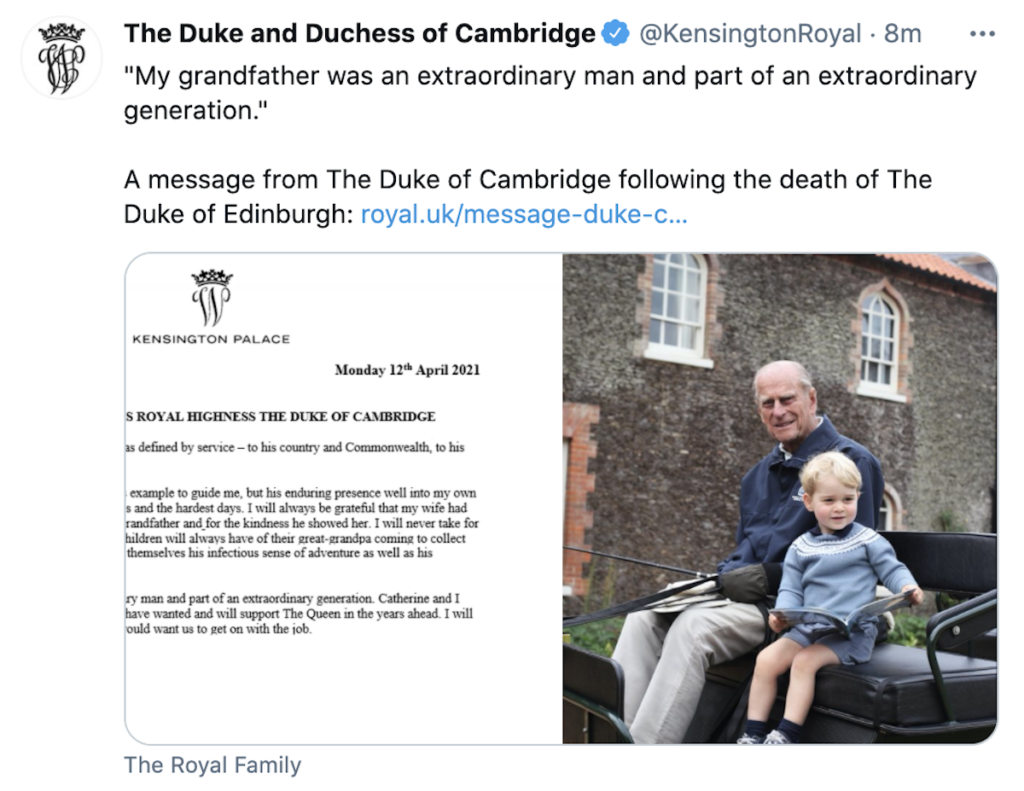Open the tweet's three-dot more menu
1024x791 pixels.
983,34
